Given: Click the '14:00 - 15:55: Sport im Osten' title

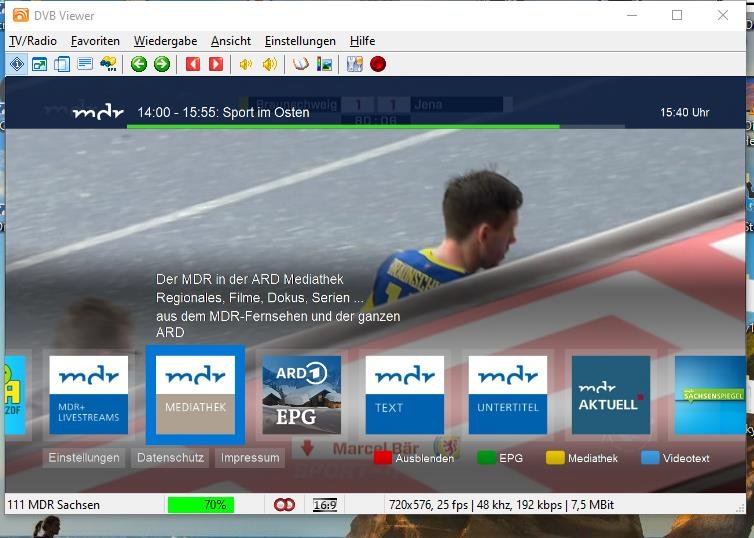Looking at the screenshot, I should pos(223,113).
